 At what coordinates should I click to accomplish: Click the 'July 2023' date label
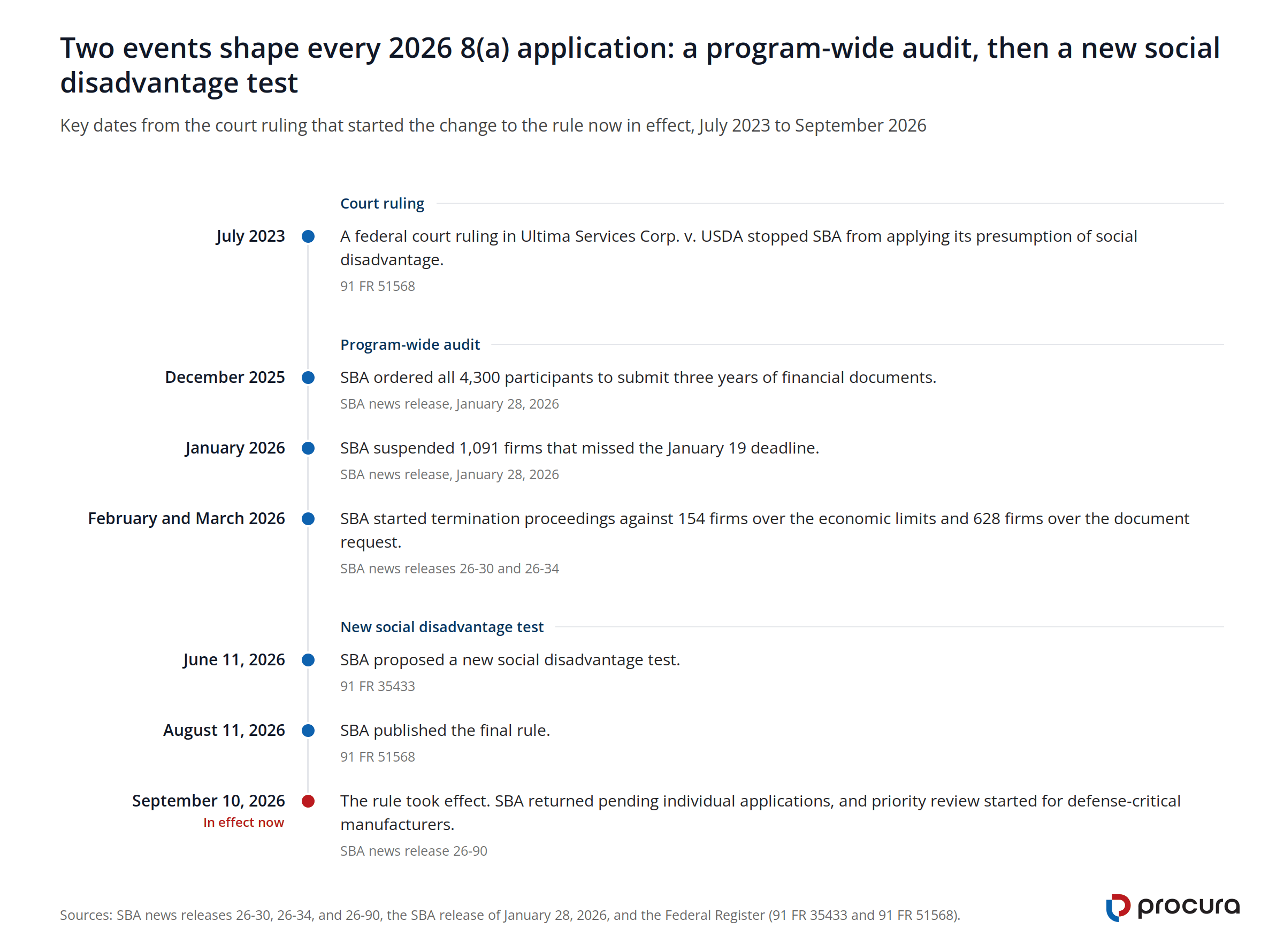250,236
